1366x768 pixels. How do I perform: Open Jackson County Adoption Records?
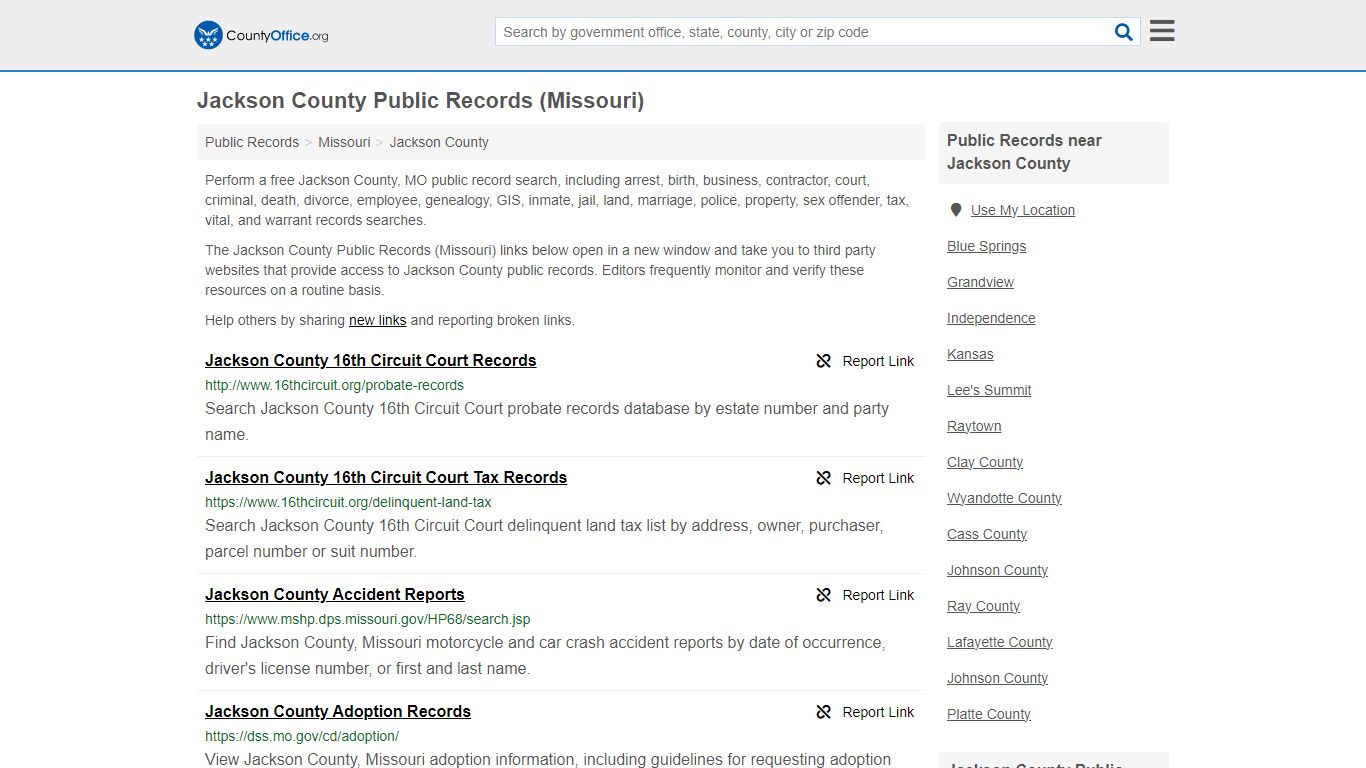pos(338,712)
